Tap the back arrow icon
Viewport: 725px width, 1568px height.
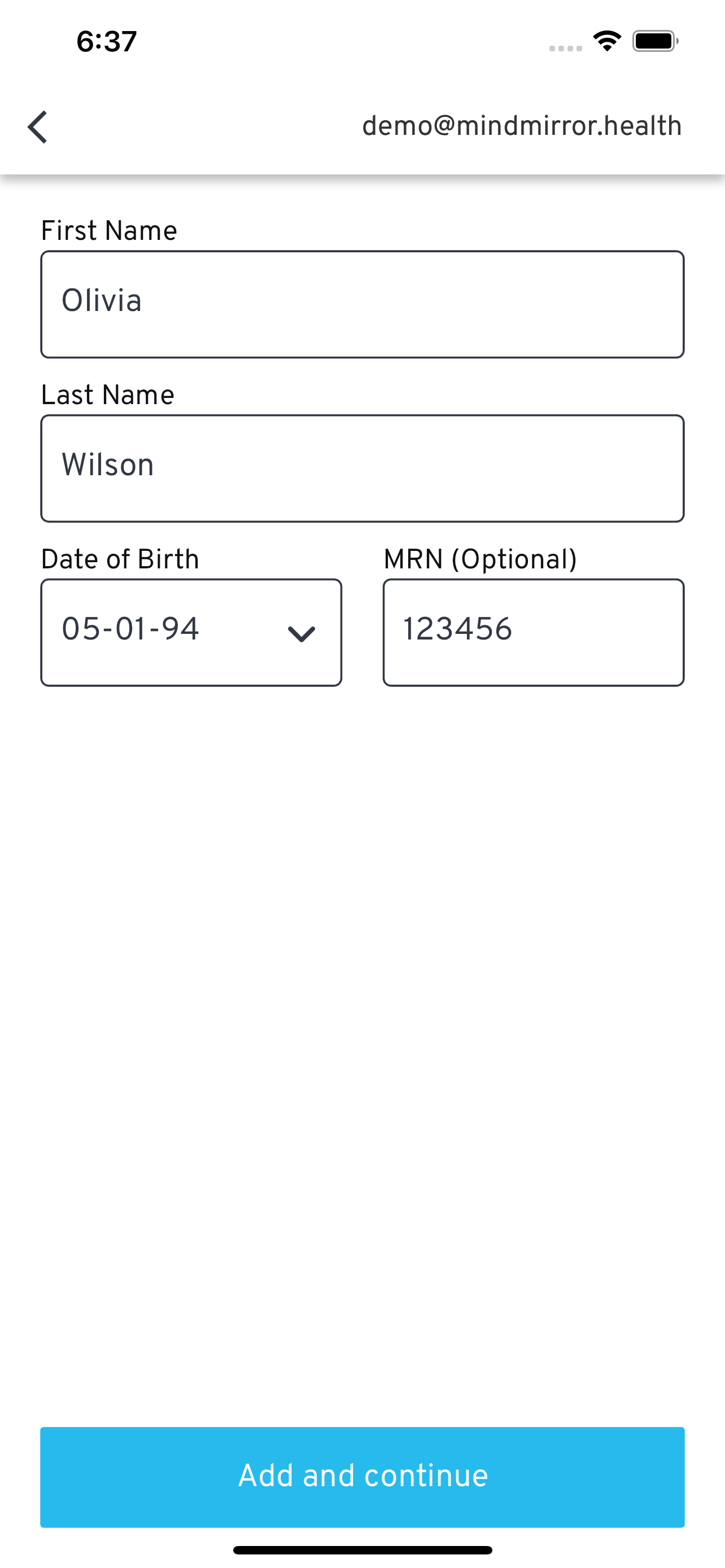(x=37, y=127)
